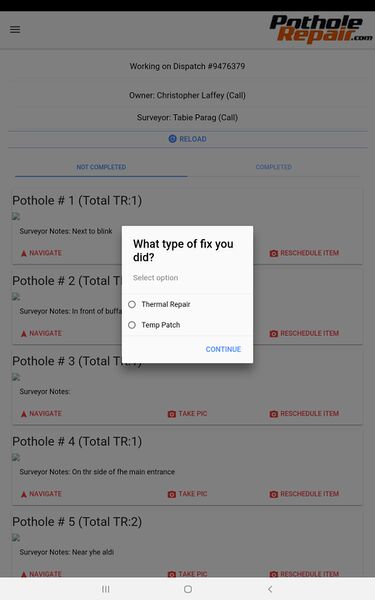Click the PotholeRepair.com logo
The image size is (375, 600).
click(x=321, y=29)
